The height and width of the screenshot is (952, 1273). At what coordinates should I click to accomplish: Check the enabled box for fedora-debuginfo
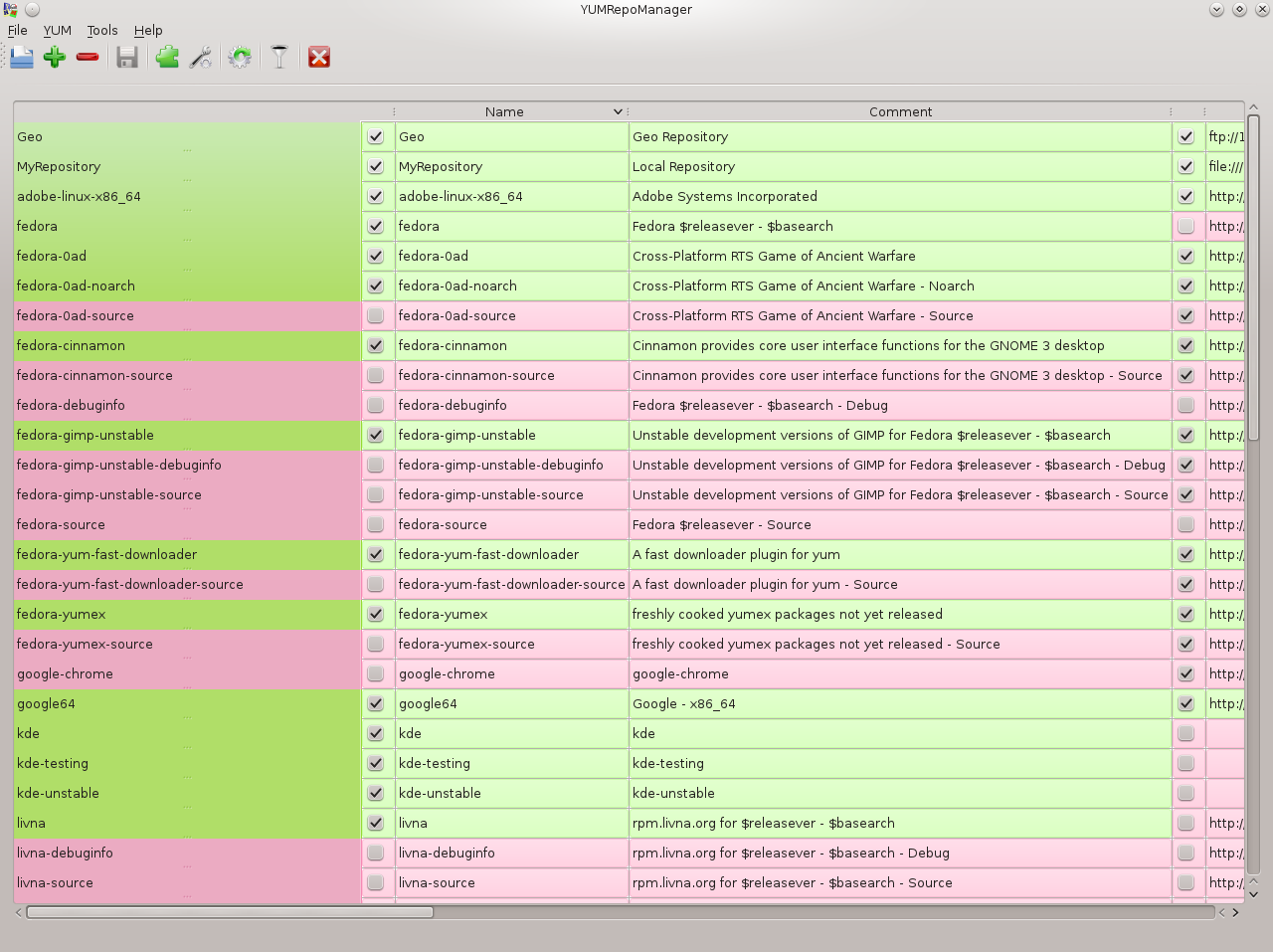(375, 405)
